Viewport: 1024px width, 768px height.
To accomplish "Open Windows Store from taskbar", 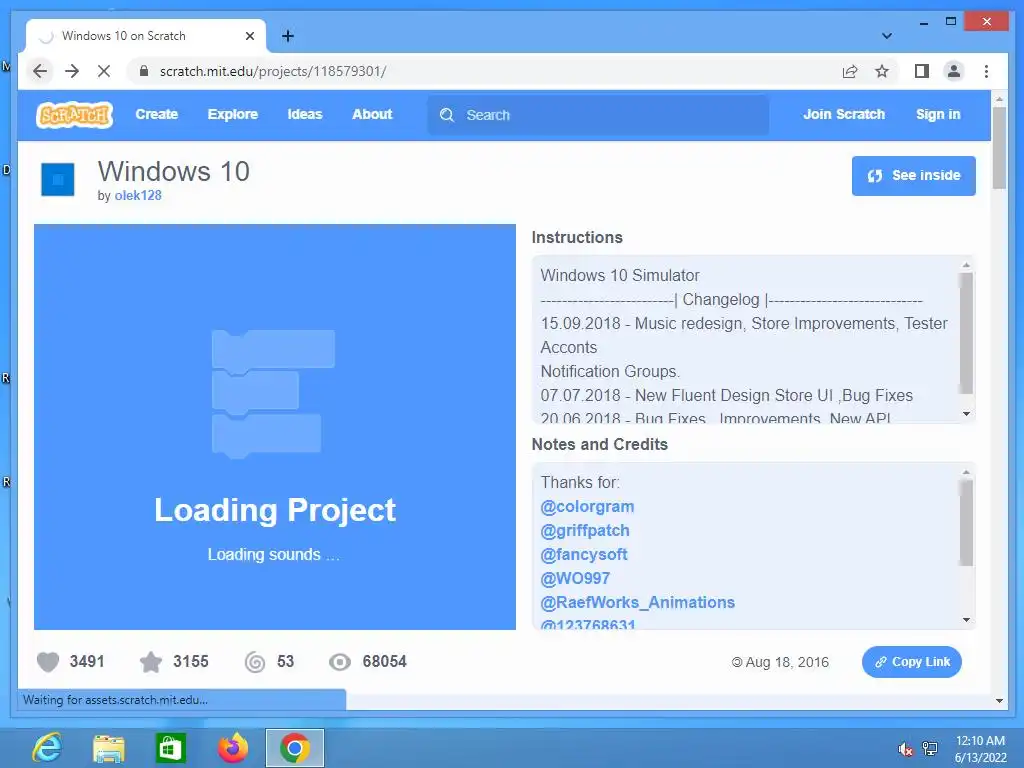I will pos(170,748).
